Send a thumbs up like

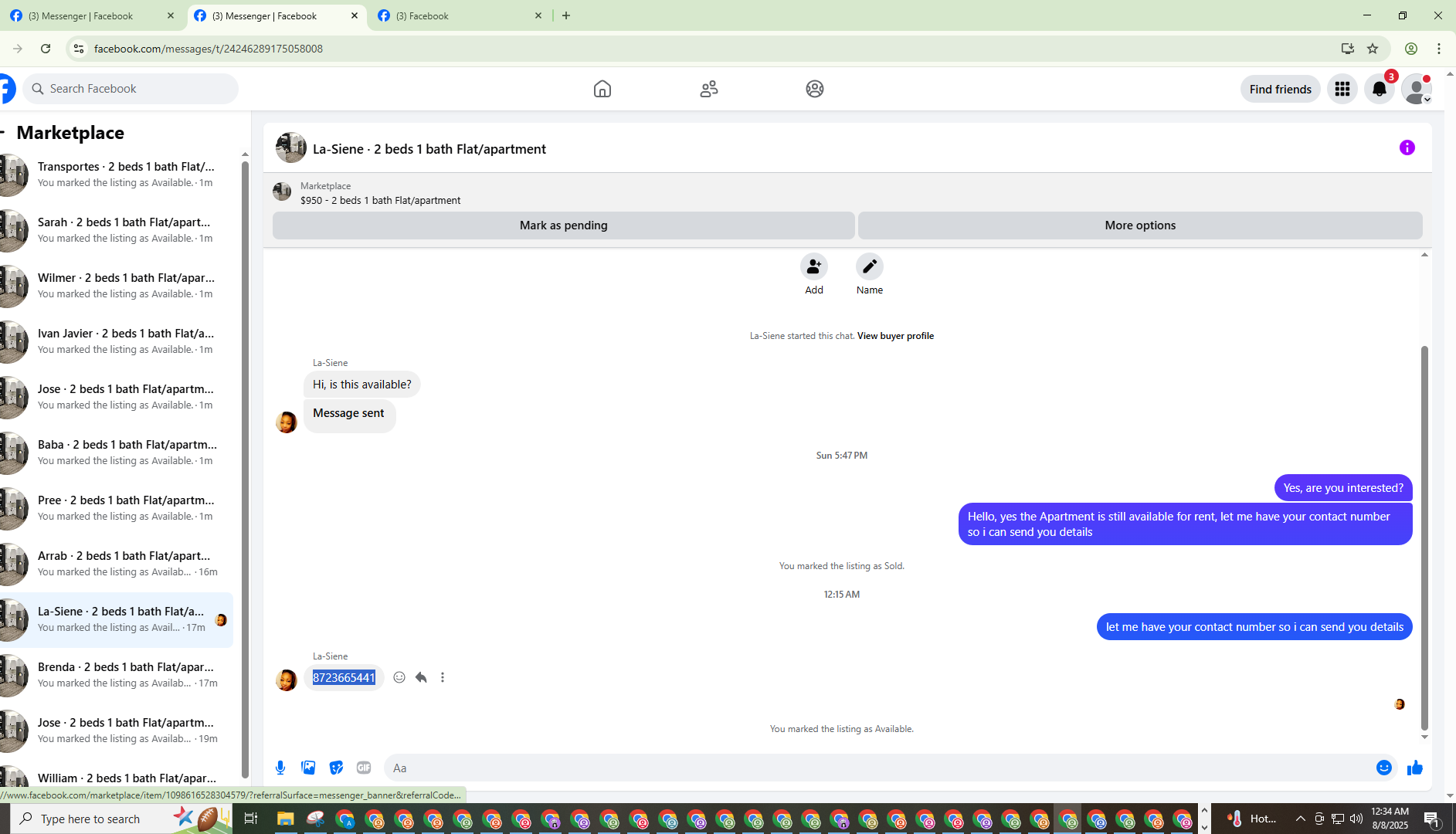[x=1415, y=768]
